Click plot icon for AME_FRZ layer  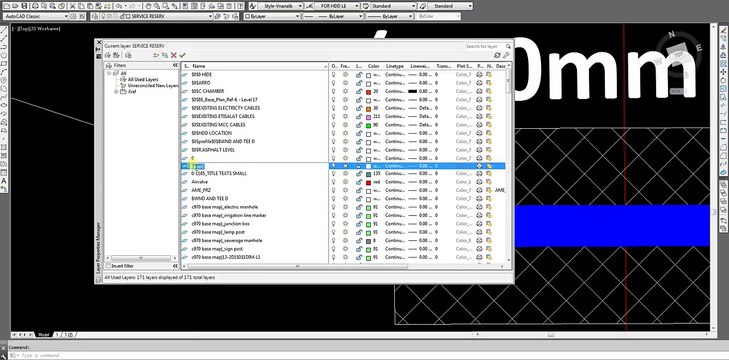[480, 190]
